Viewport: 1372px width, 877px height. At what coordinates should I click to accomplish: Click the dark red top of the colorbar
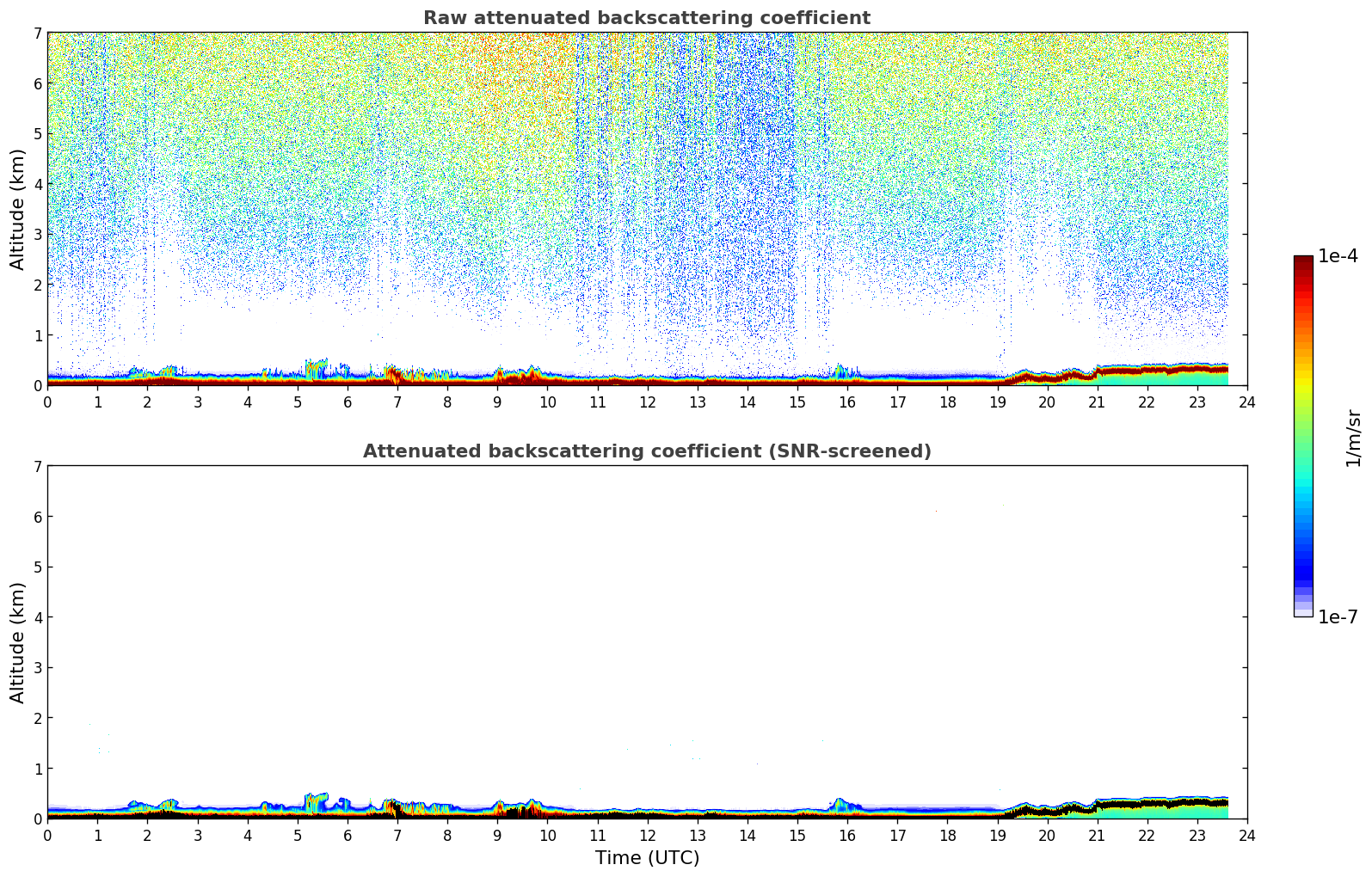point(1303,262)
